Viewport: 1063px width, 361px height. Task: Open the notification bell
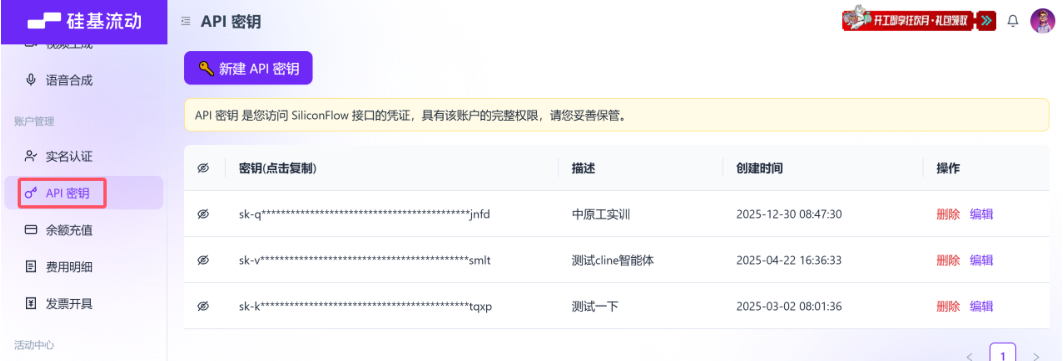pos(1013,21)
